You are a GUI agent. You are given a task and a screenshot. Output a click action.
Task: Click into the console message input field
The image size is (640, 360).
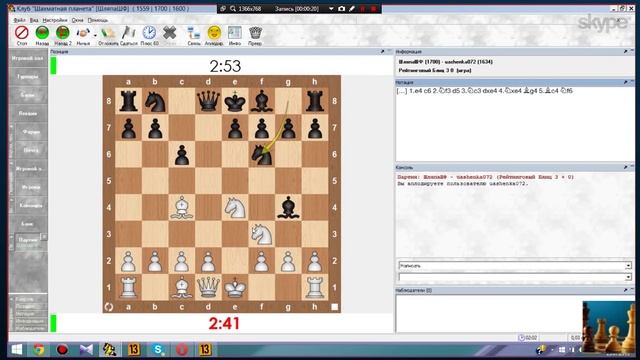tap(512, 277)
